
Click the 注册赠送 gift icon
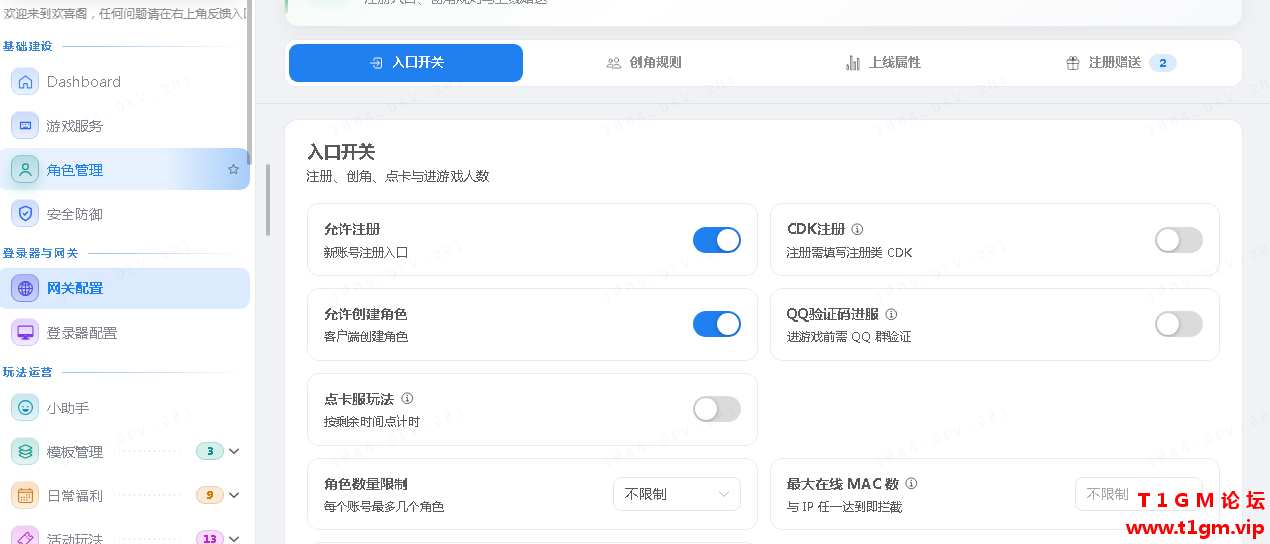pos(1073,63)
